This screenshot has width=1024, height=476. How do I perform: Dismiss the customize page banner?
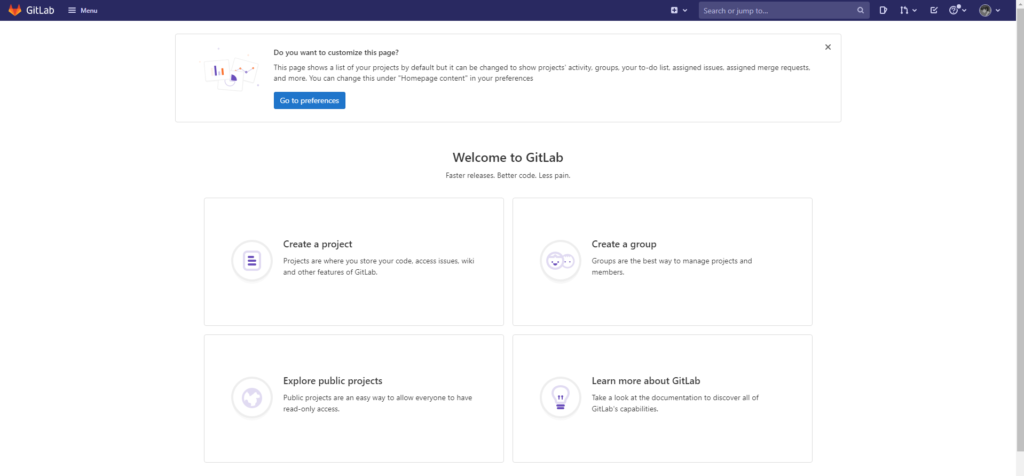[828, 46]
